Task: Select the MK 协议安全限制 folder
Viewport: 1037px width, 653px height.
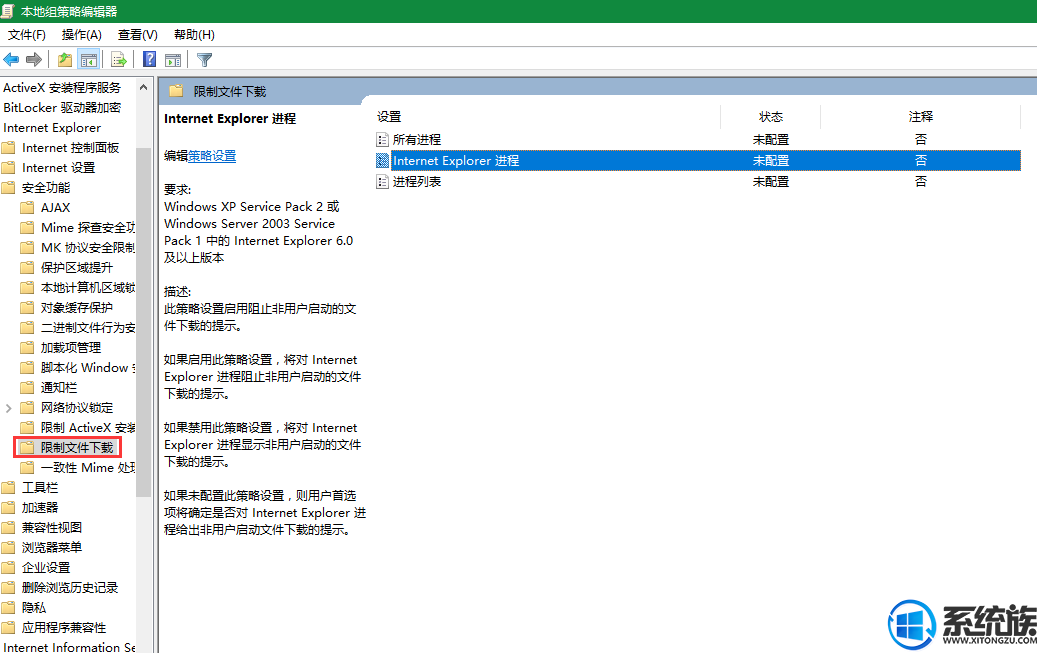Action: click(x=78, y=247)
